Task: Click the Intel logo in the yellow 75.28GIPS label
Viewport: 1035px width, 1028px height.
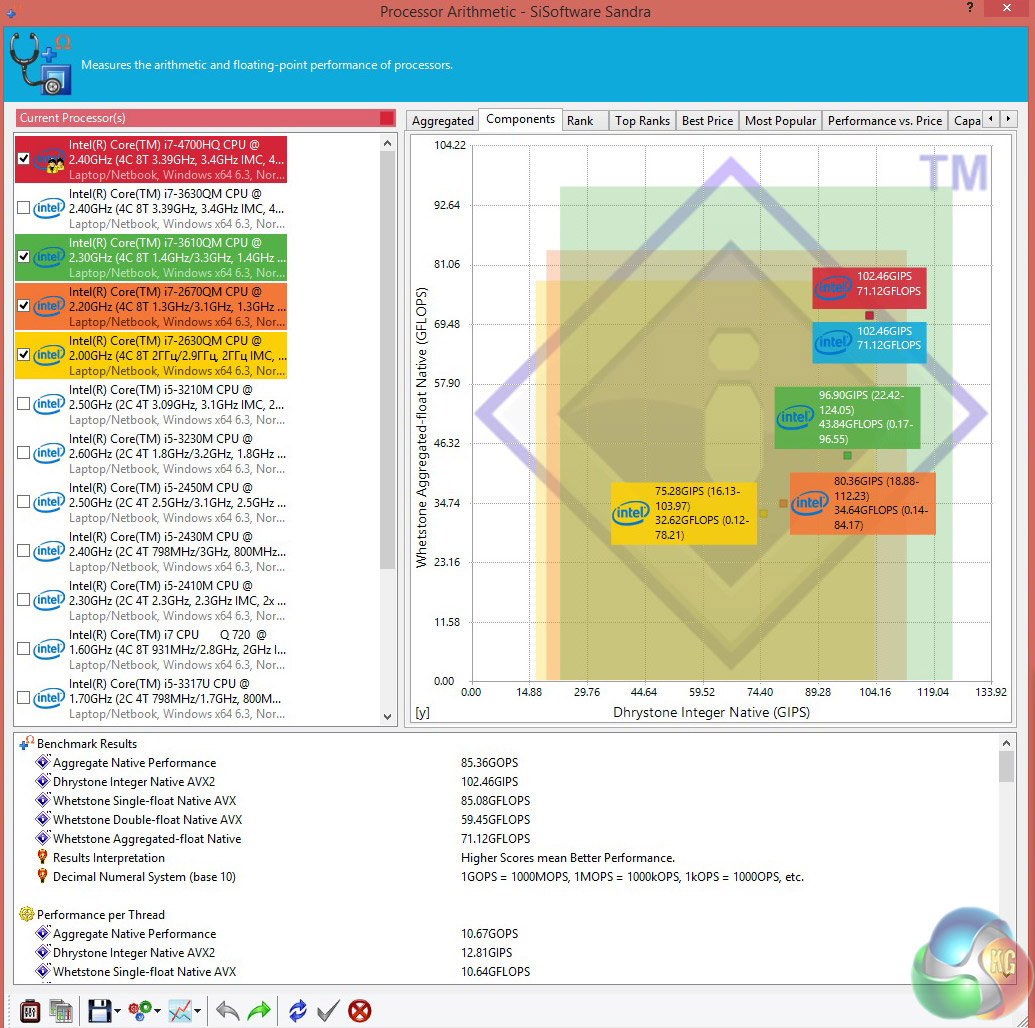Action: click(x=631, y=512)
